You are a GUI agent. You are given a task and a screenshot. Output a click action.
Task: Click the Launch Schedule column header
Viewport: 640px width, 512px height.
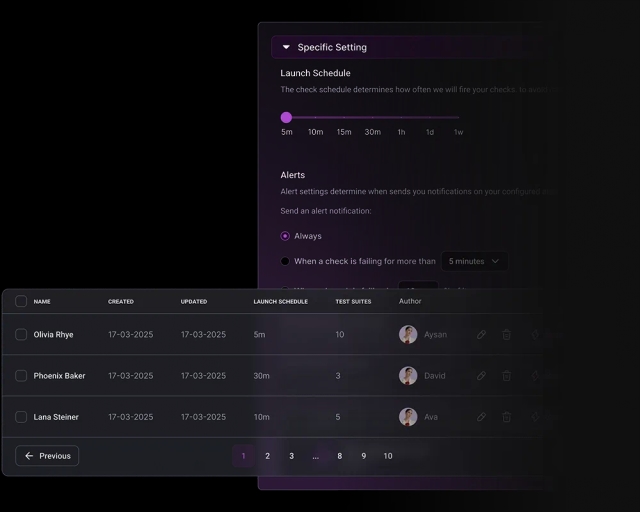(280, 301)
